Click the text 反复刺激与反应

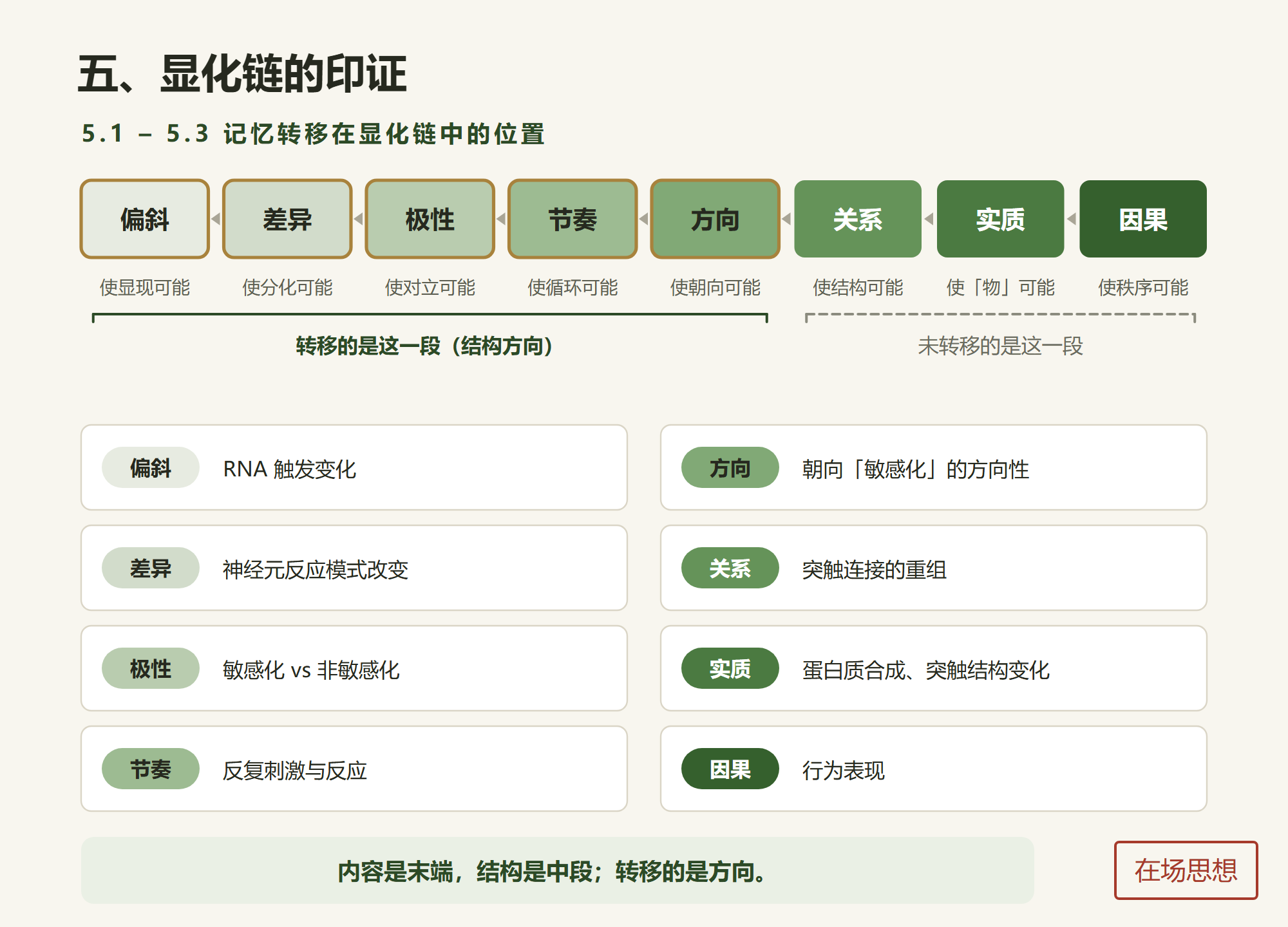(295, 770)
